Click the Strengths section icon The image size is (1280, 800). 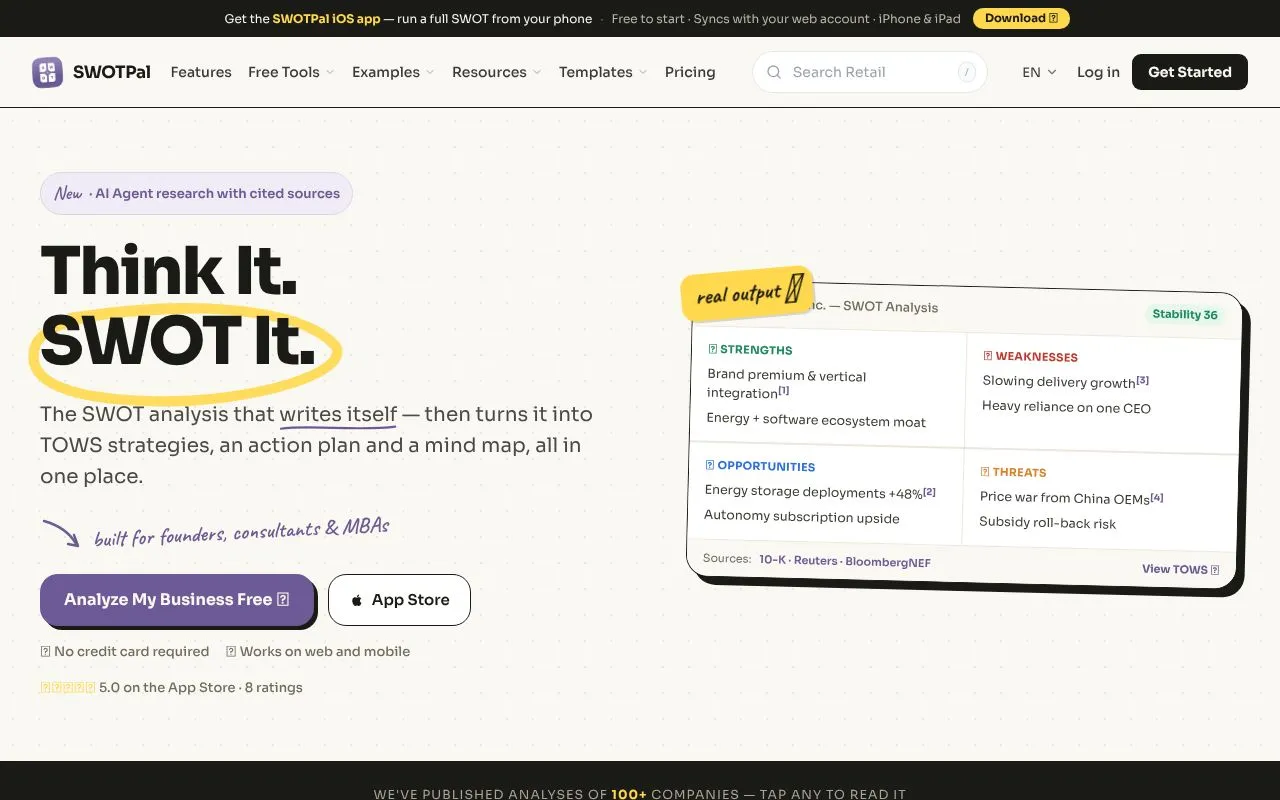click(712, 349)
